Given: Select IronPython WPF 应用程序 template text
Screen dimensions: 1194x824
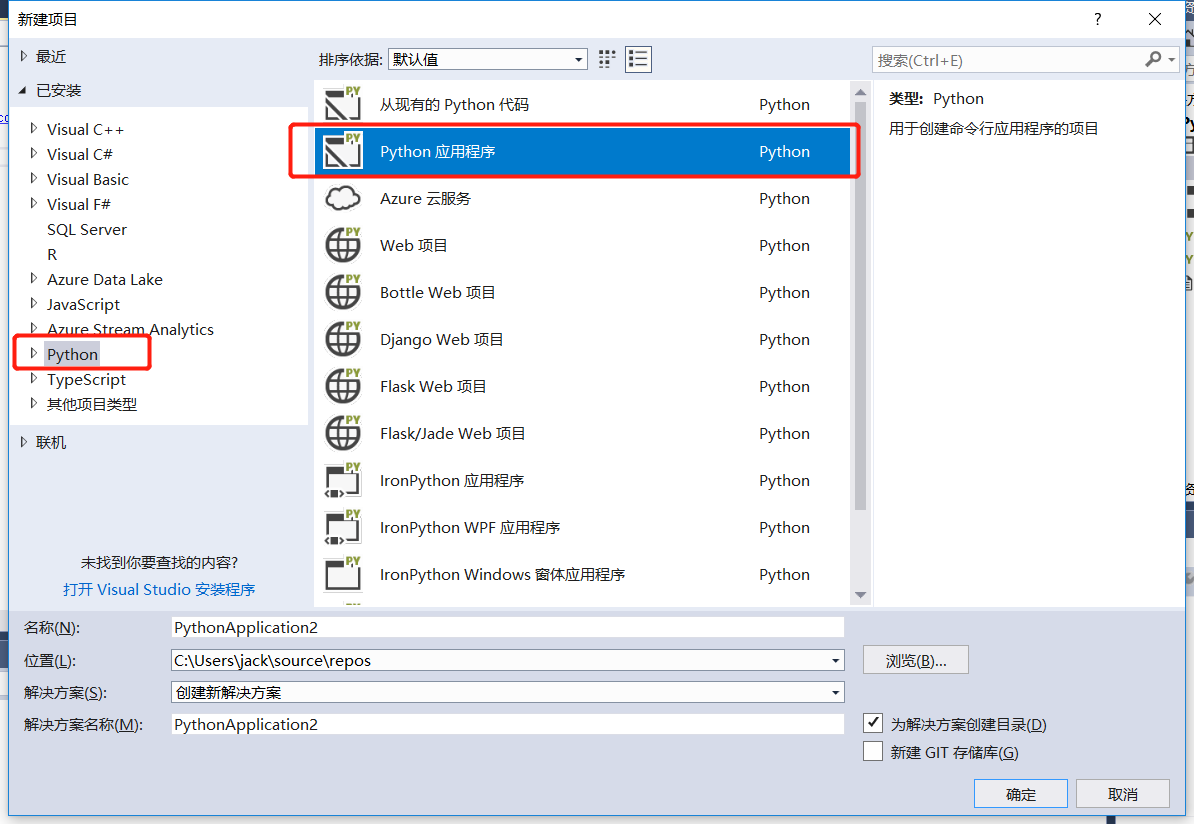Looking at the screenshot, I should pos(470,528).
